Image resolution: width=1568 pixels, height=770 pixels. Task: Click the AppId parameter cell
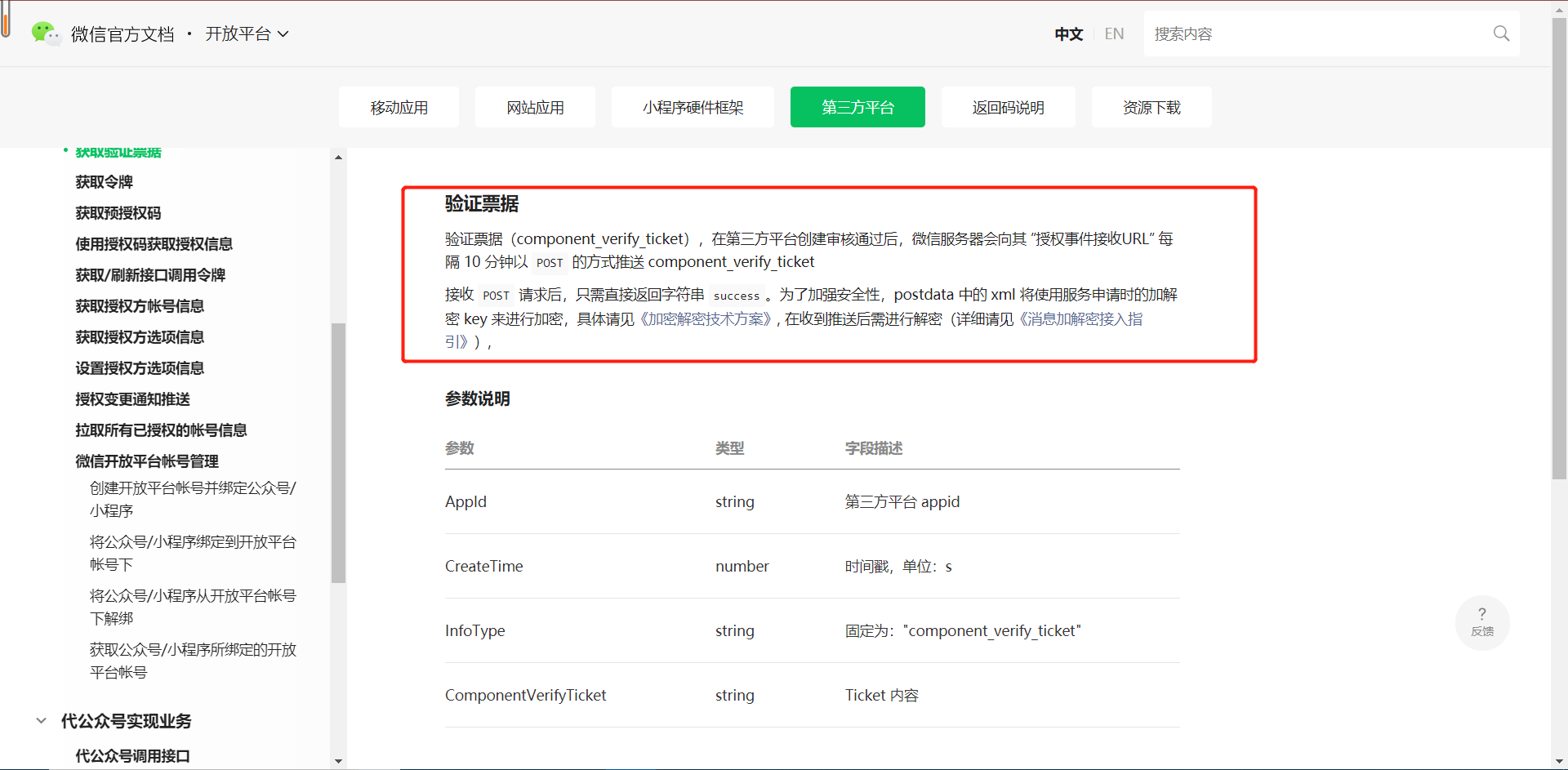coord(465,501)
